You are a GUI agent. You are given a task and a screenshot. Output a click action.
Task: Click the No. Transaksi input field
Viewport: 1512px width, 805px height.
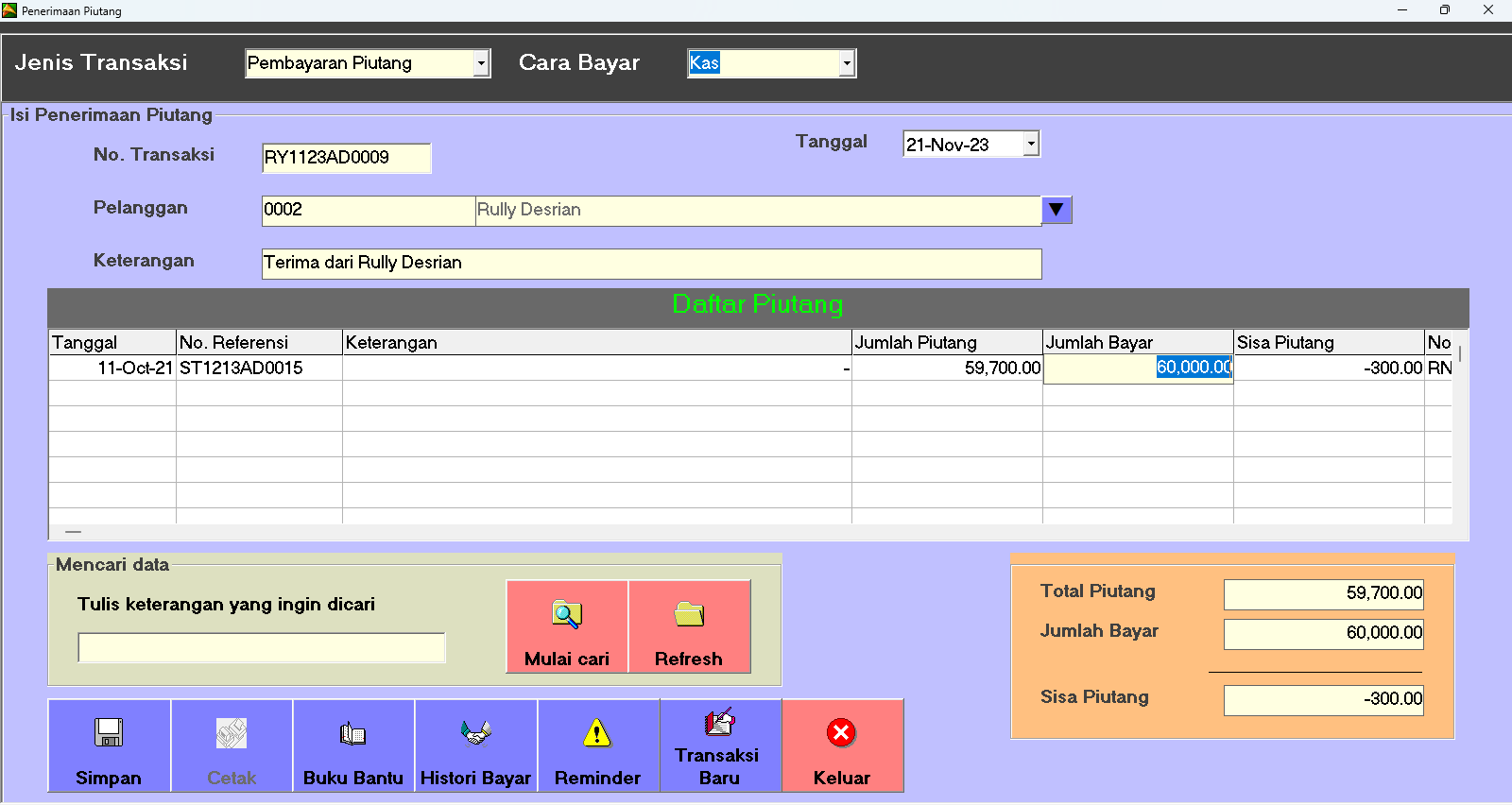[346, 158]
